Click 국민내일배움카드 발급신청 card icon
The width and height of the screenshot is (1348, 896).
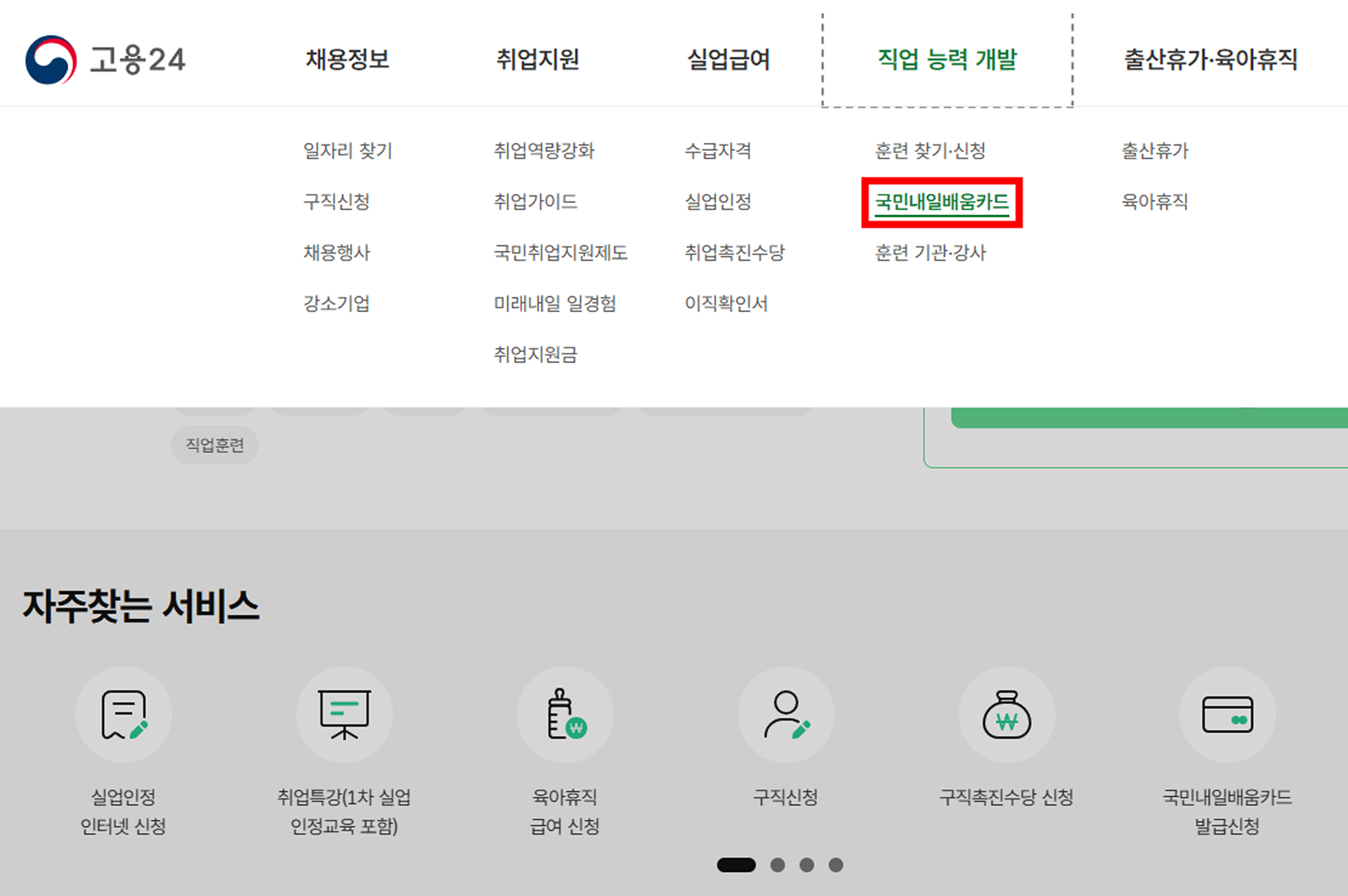click(1228, 714)
